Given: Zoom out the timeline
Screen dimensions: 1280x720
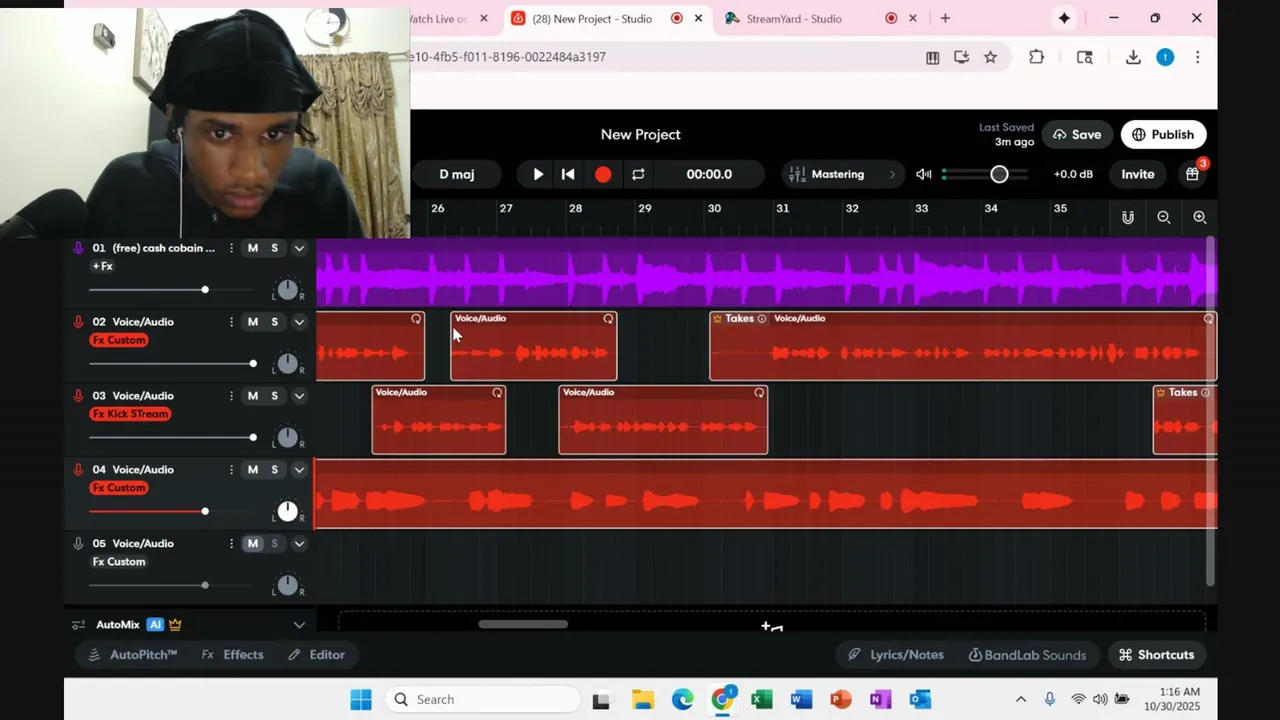Looking at the screenshot, I should tap(1164, 217).
